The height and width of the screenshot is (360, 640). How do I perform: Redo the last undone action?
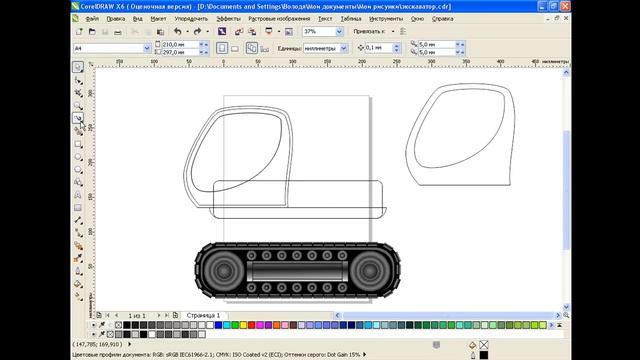pos(198,31)
